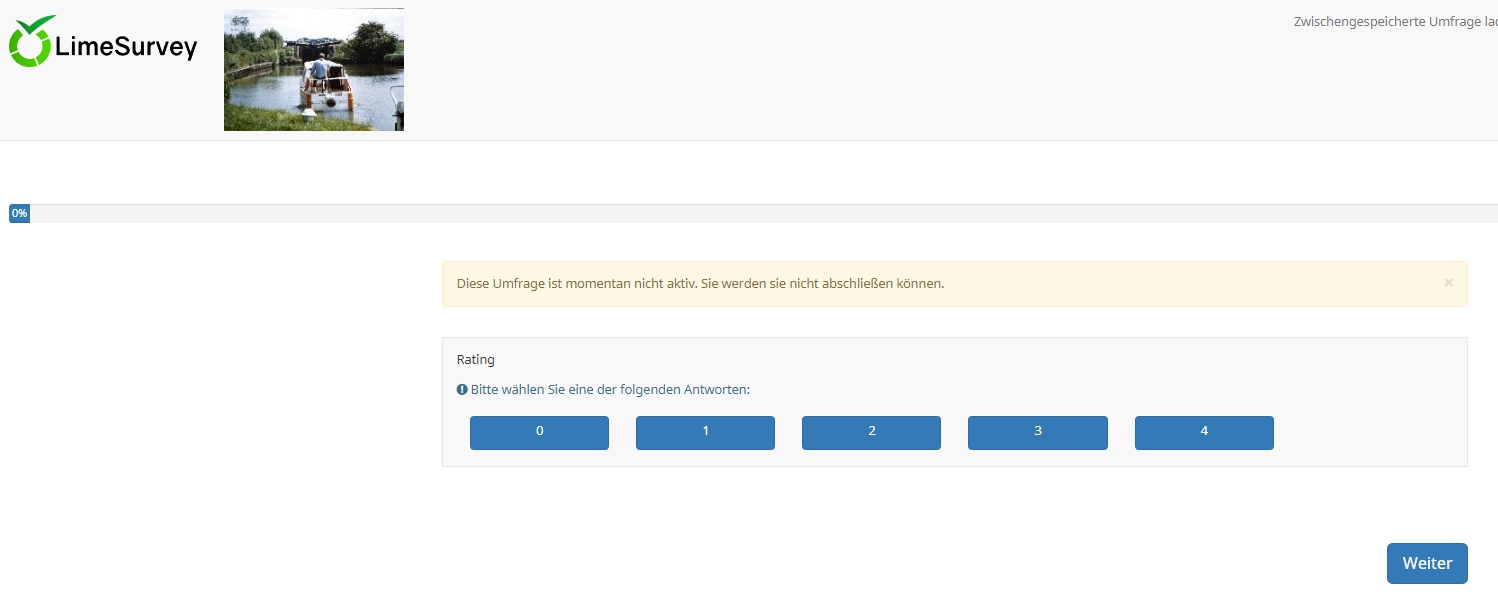The height and width of the screenshot is (600, 1498).
Task: Click the LimeSurvey wordmark text
Action: point(126,47)
